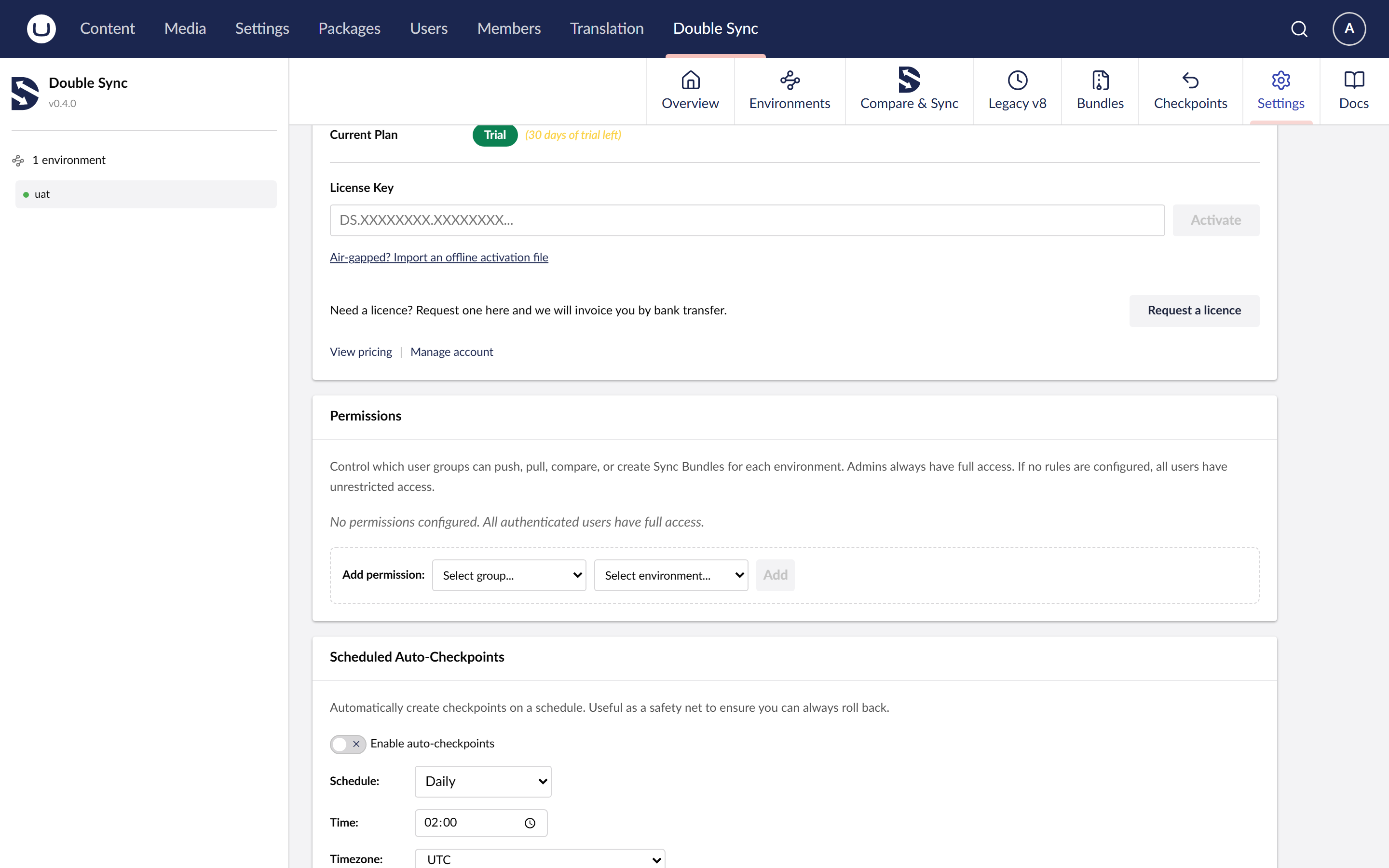
Task: Go to the Media section
Action: click(185, 29)
